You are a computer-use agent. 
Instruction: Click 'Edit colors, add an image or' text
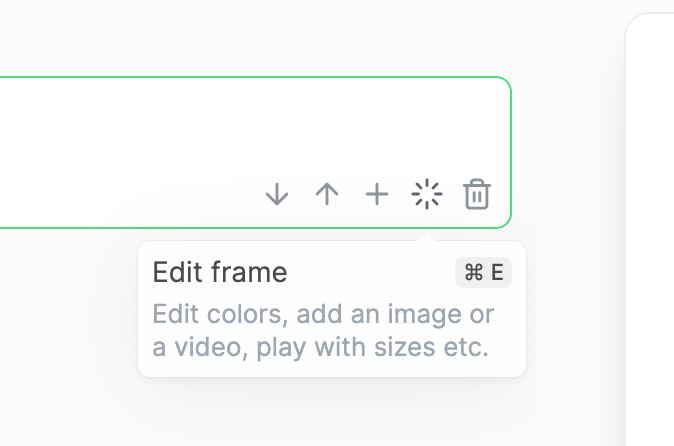(323, 314)
